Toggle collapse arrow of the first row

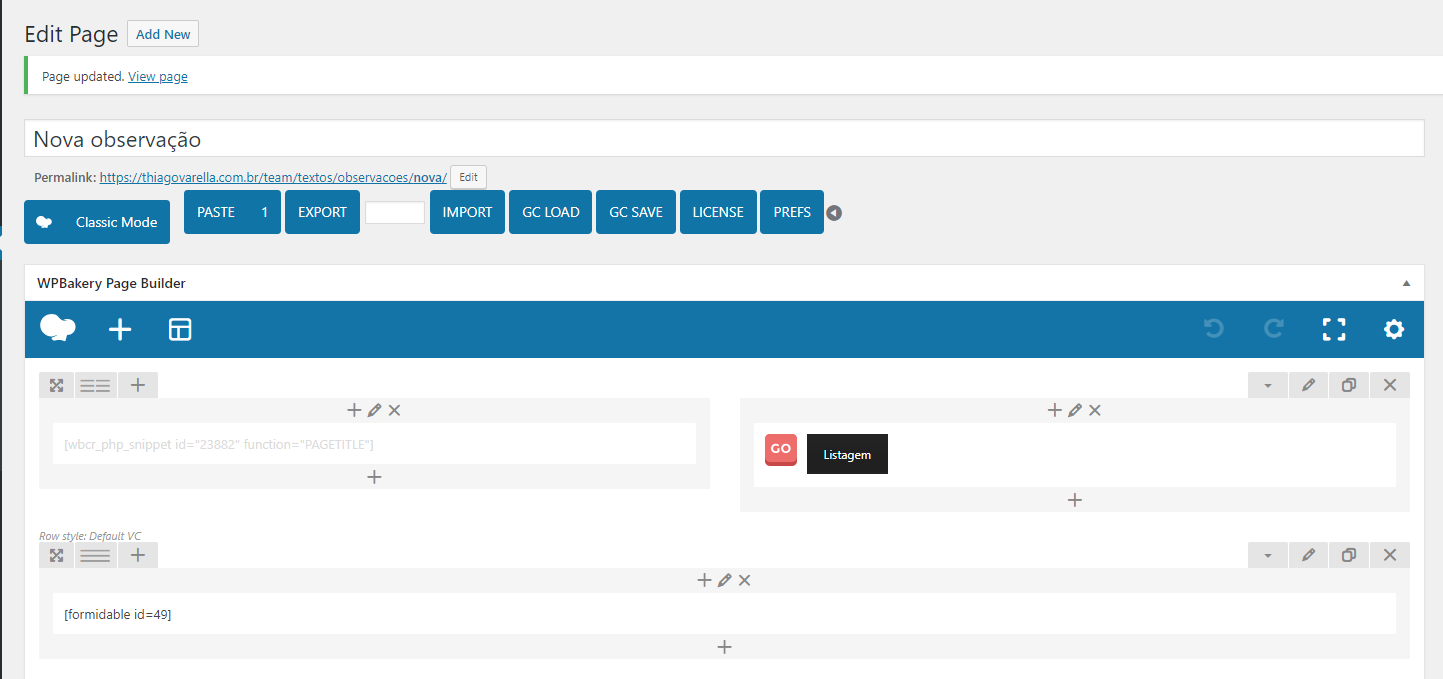[1268, 385]
